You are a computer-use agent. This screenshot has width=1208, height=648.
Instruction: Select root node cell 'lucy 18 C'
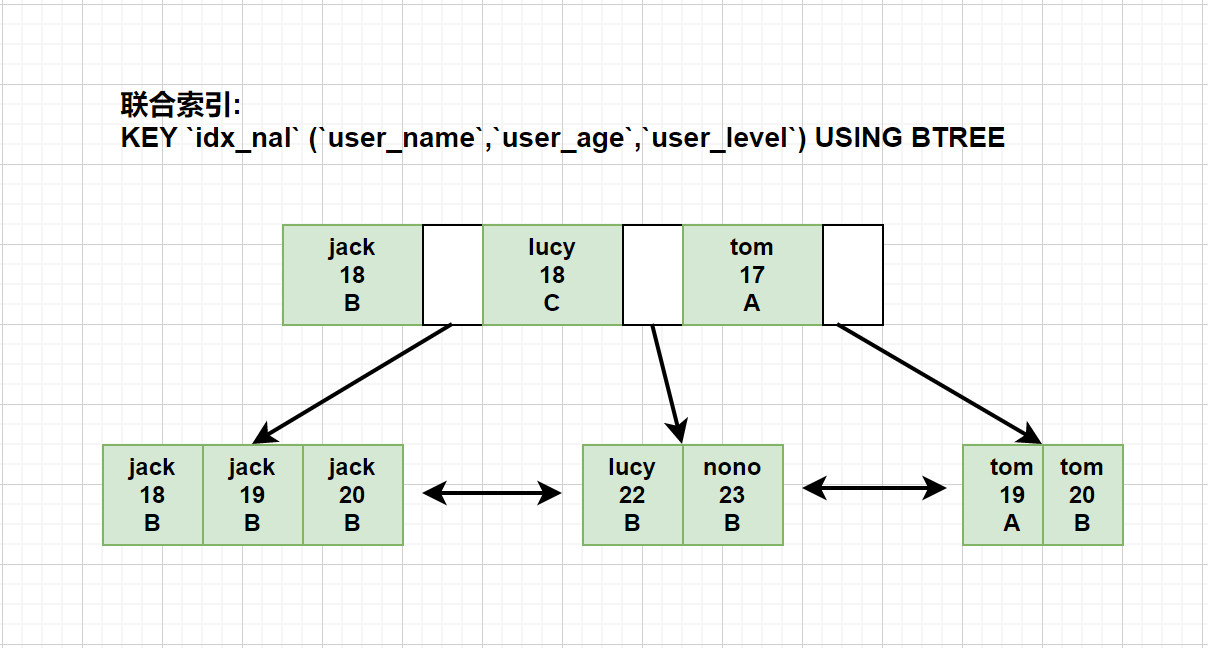click(x=552, y=275)
